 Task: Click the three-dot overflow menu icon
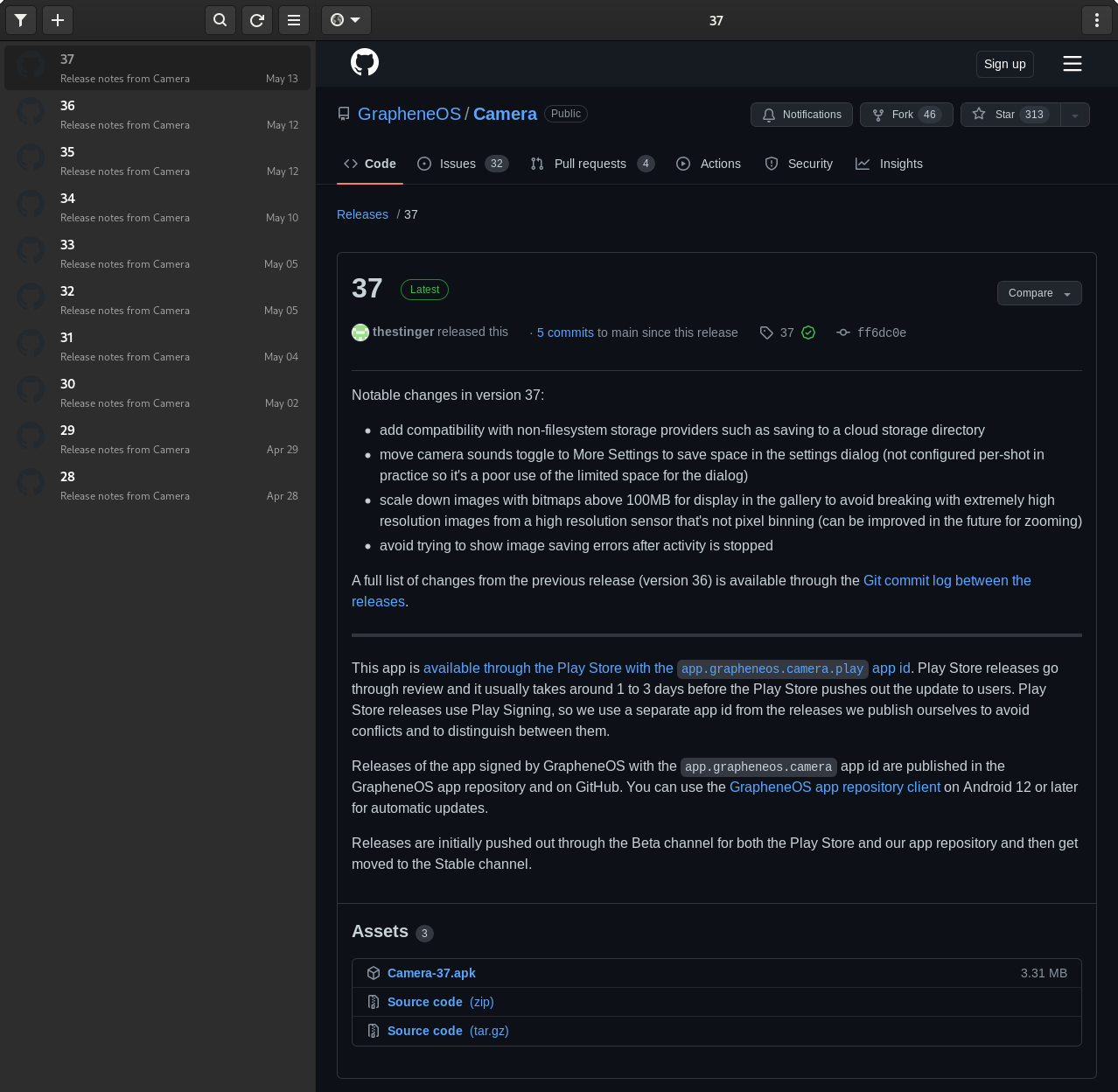pos(1097,20)
